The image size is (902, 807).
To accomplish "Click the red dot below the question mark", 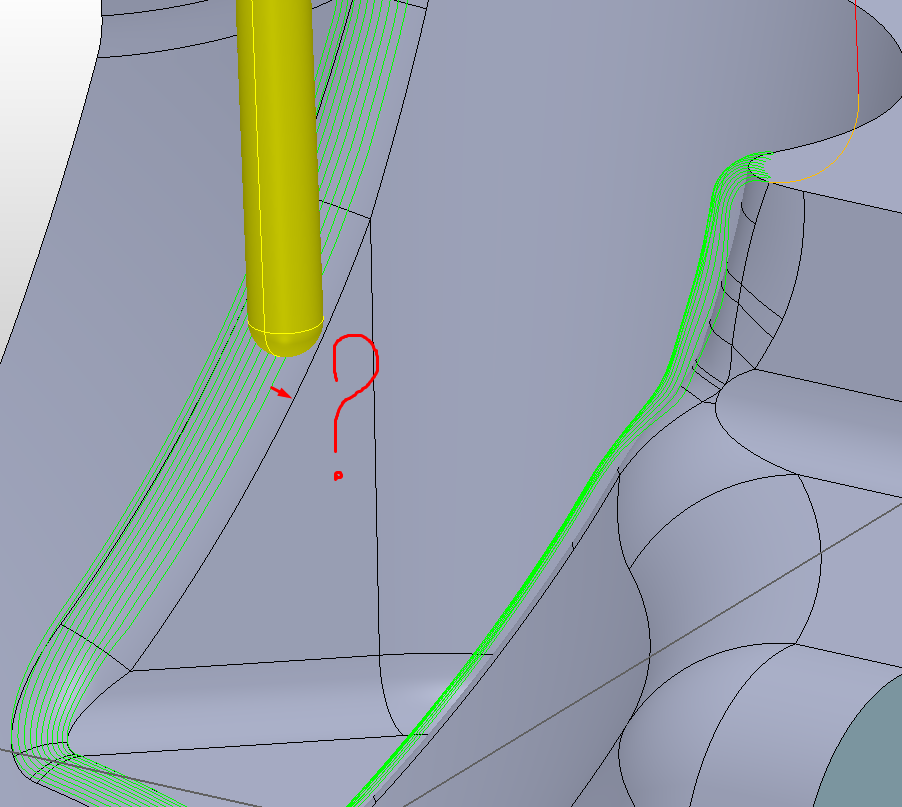I will pos(338,476).
